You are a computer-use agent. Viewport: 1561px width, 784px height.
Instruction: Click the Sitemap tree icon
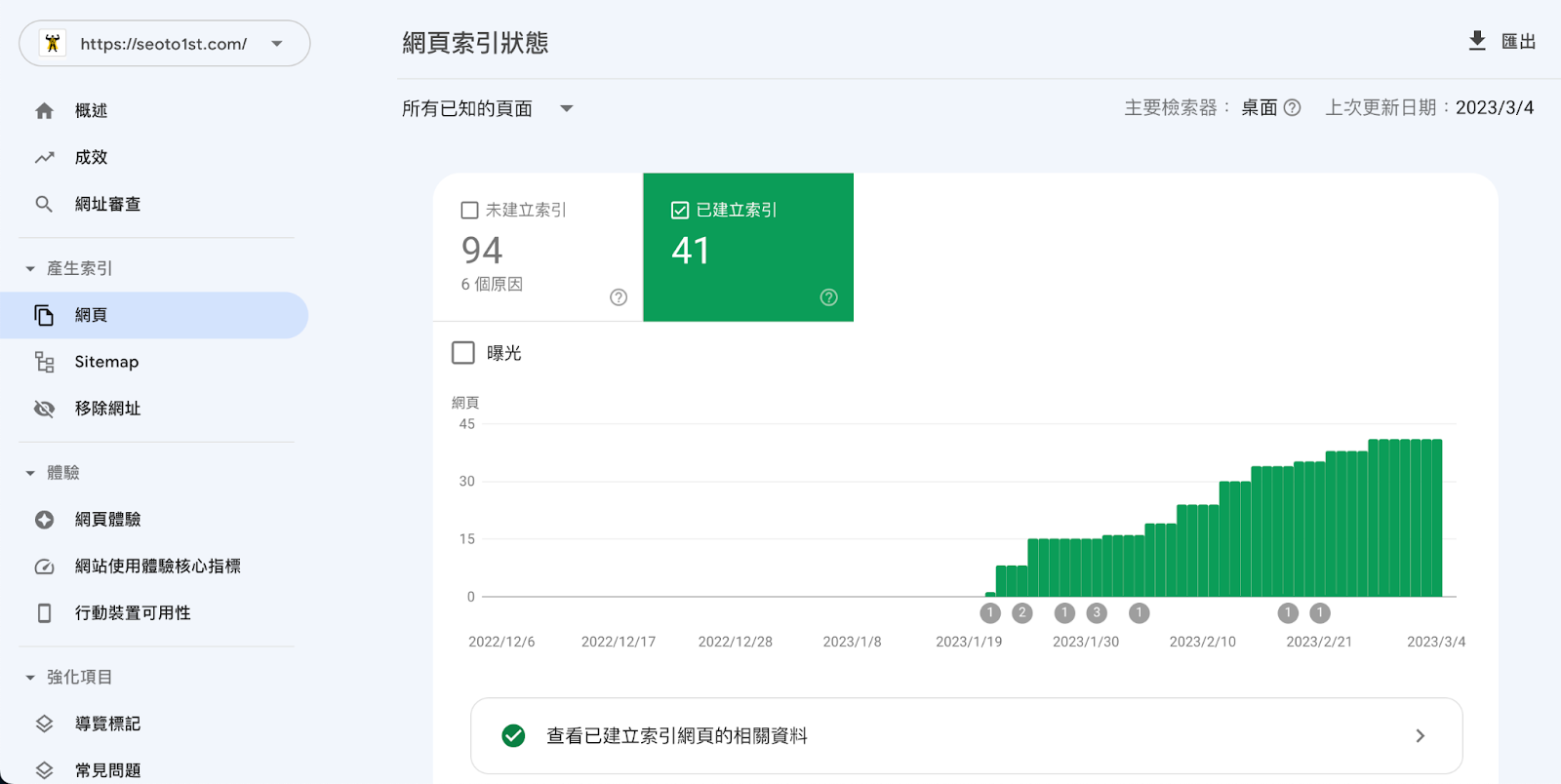[x=44, y=362]
